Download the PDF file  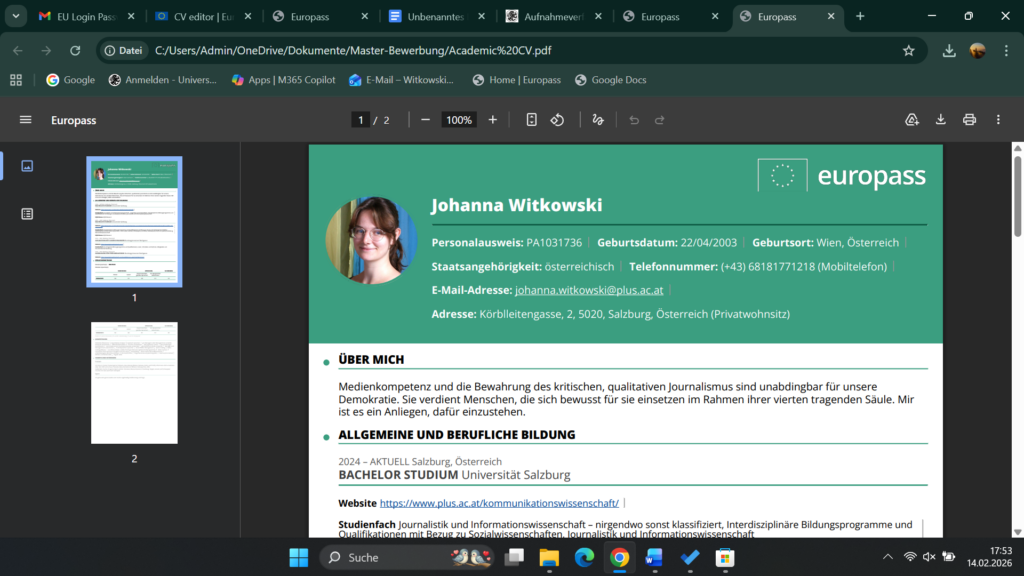click(x=941, y=120)
